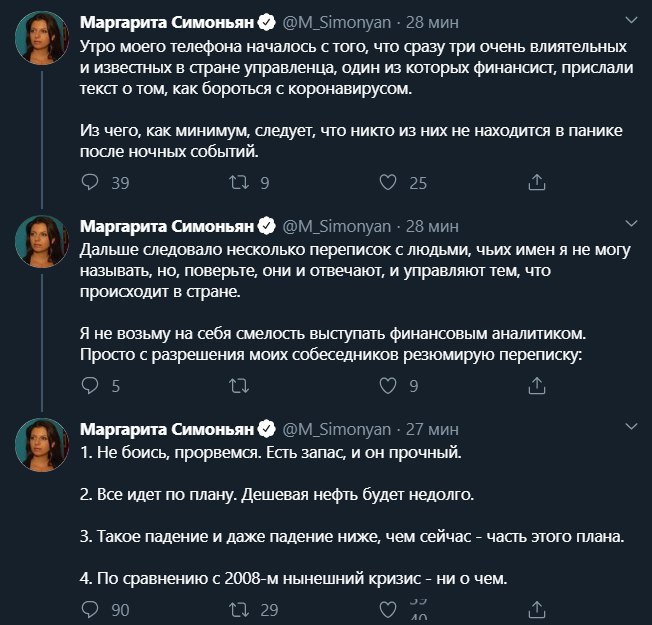Like the first tweet with 25 likes
Screen dimensions: 652x625
(x=388, y=182)
